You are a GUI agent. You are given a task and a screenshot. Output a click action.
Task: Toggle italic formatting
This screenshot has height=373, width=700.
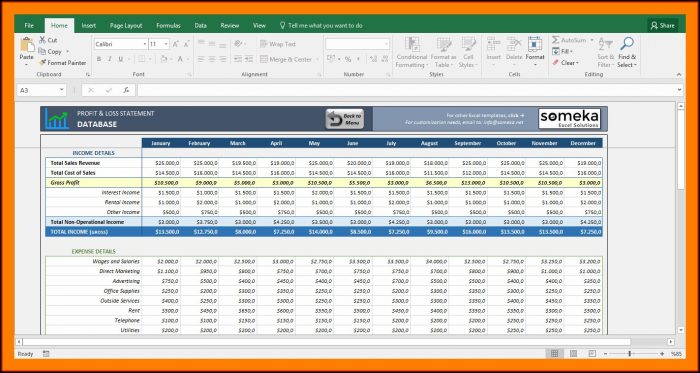click(x=109, y=59)
